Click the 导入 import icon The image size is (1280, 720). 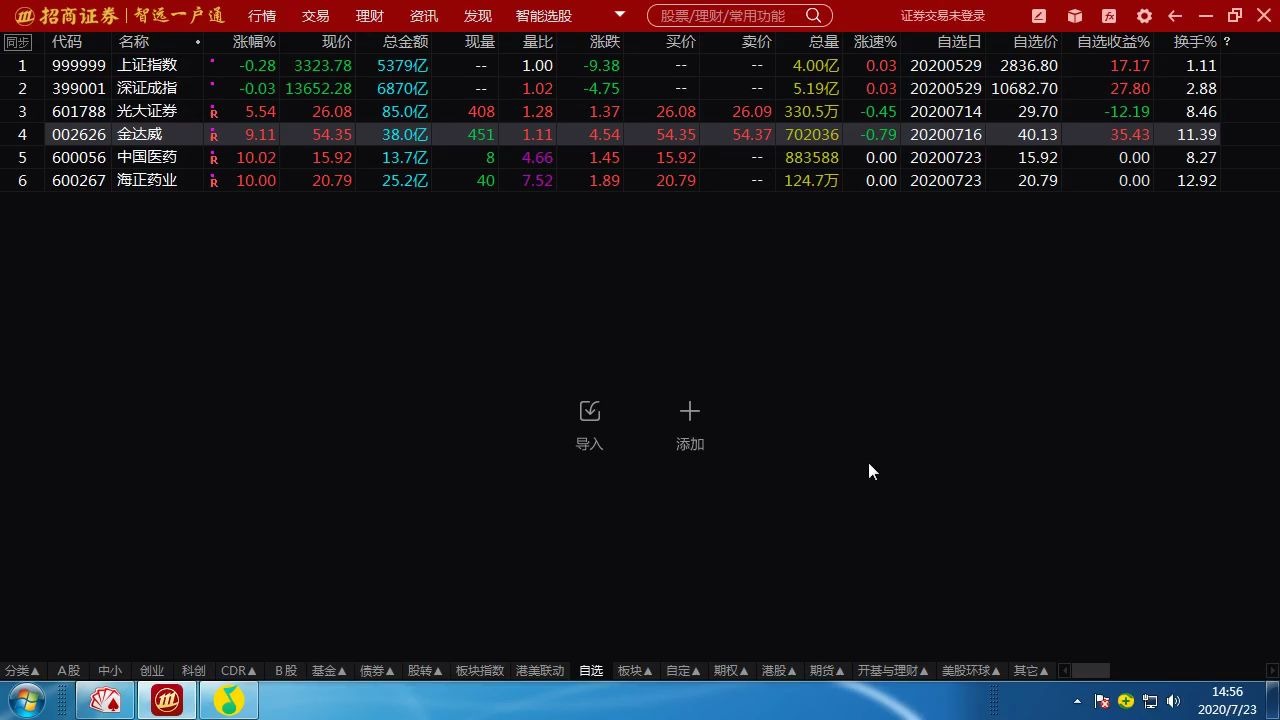point(589,411)
